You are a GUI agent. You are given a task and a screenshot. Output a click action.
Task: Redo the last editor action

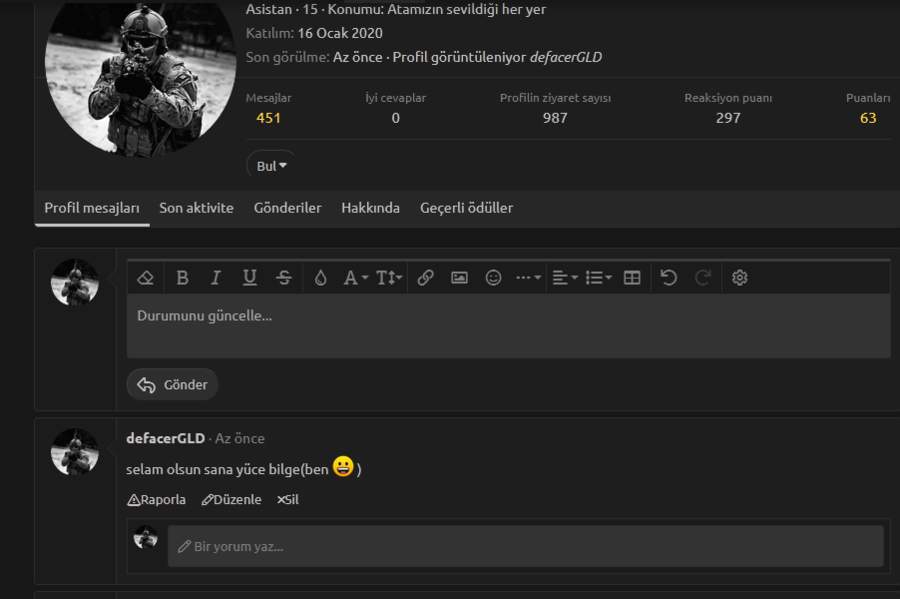[x=703, y=278]
